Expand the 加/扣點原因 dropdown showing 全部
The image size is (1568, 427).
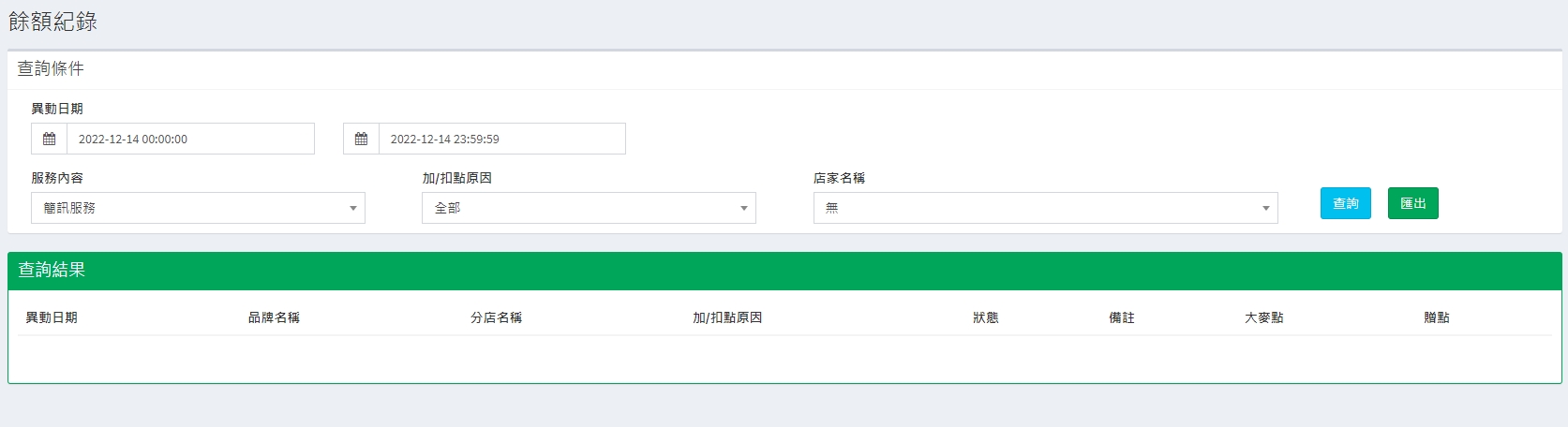[x=589, y=208]
